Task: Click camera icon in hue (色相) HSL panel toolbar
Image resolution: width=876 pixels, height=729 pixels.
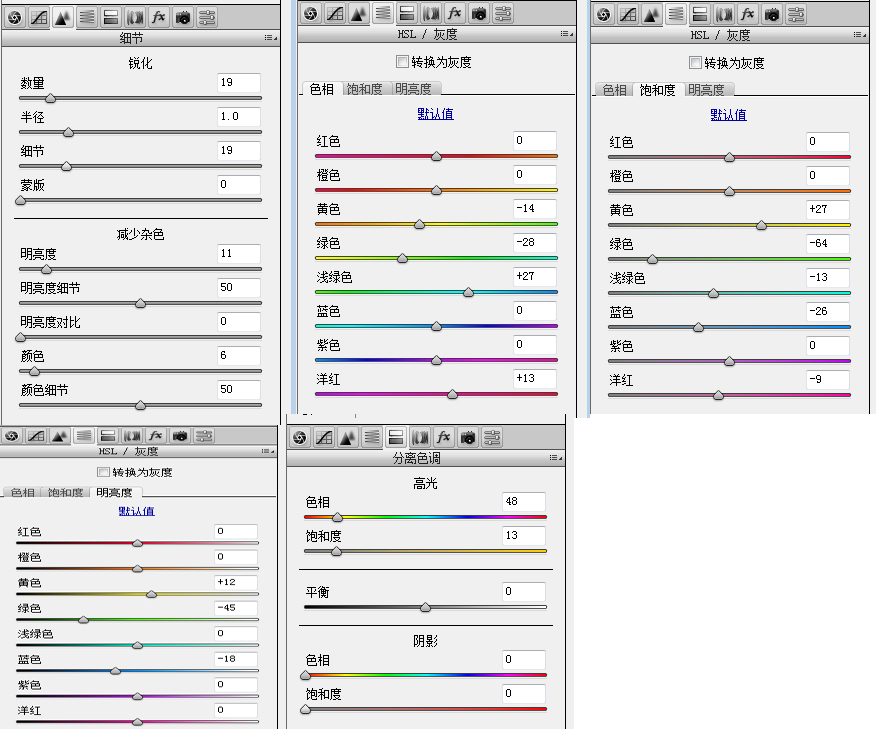Action: (479, 14)
